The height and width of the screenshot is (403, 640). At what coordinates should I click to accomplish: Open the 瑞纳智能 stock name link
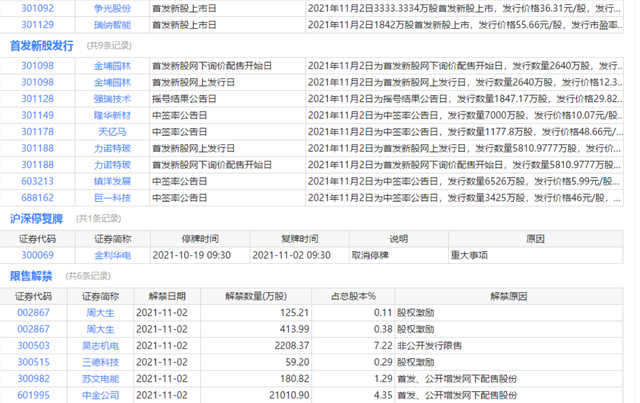pos(112,25)
